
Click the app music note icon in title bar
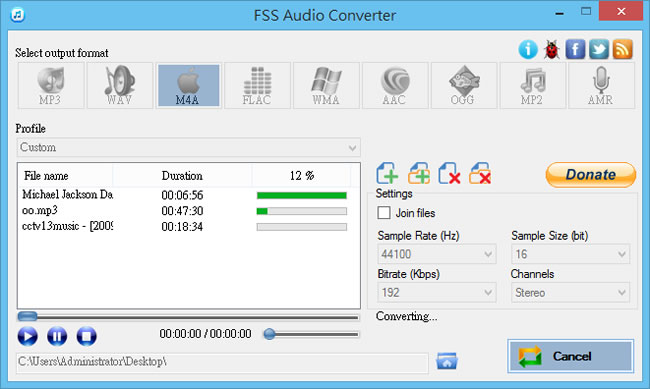(18, 15)
